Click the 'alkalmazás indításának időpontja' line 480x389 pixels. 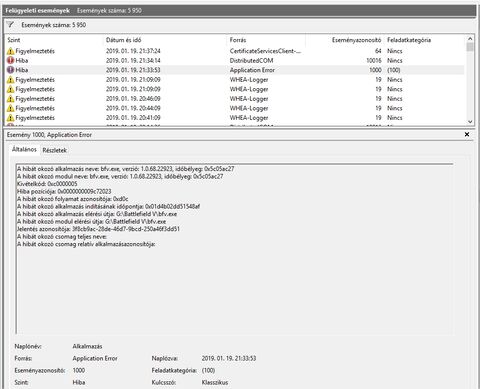(x=108, y=206)
